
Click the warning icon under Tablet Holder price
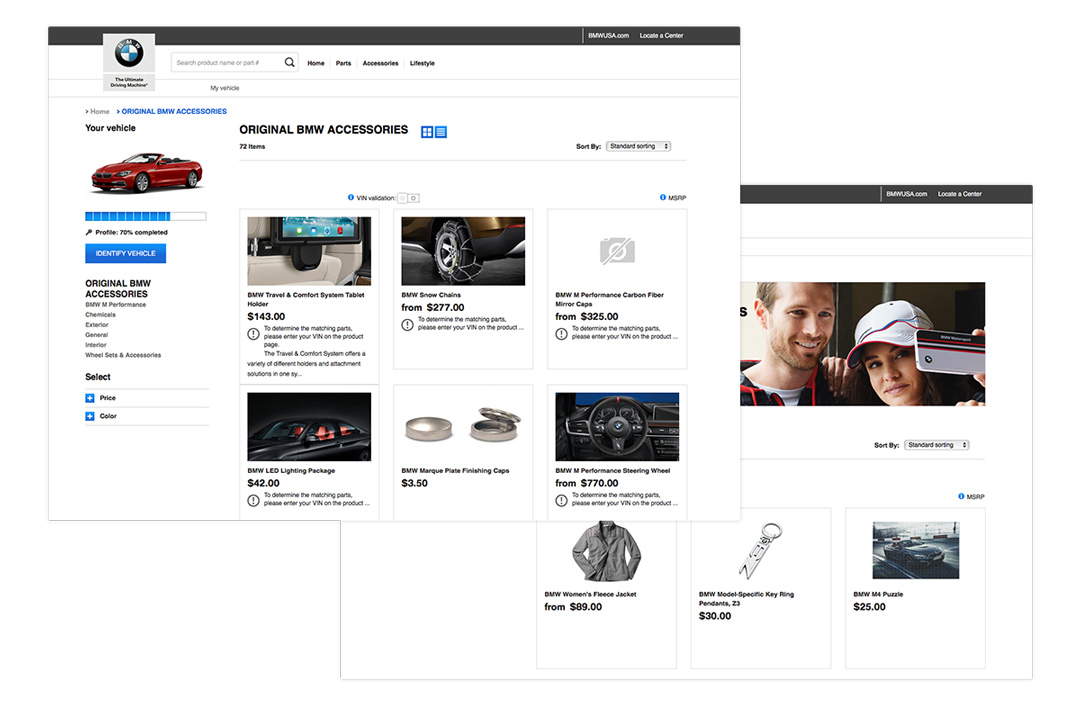point(253,334)
